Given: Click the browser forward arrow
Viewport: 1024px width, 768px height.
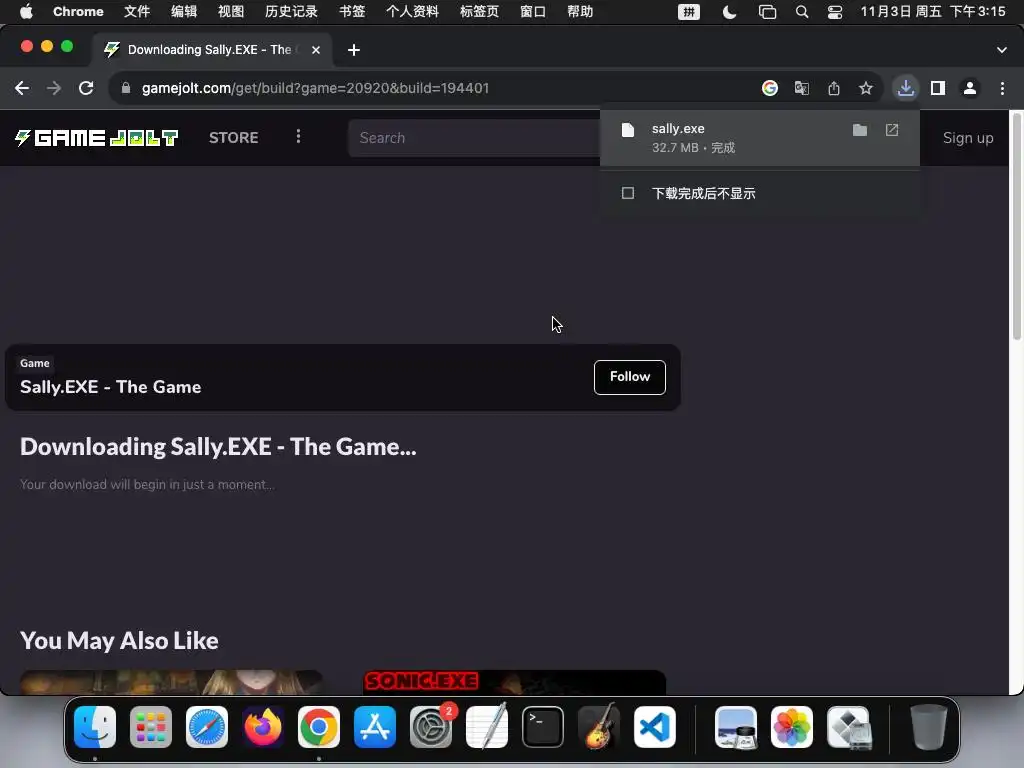Looking at the screenshot, I should pos(54,88).
